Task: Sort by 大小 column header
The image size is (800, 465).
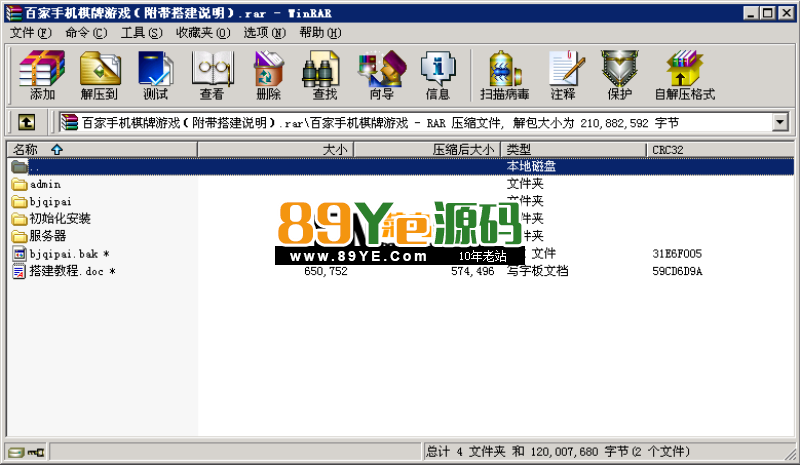Action: click(276, 150)
